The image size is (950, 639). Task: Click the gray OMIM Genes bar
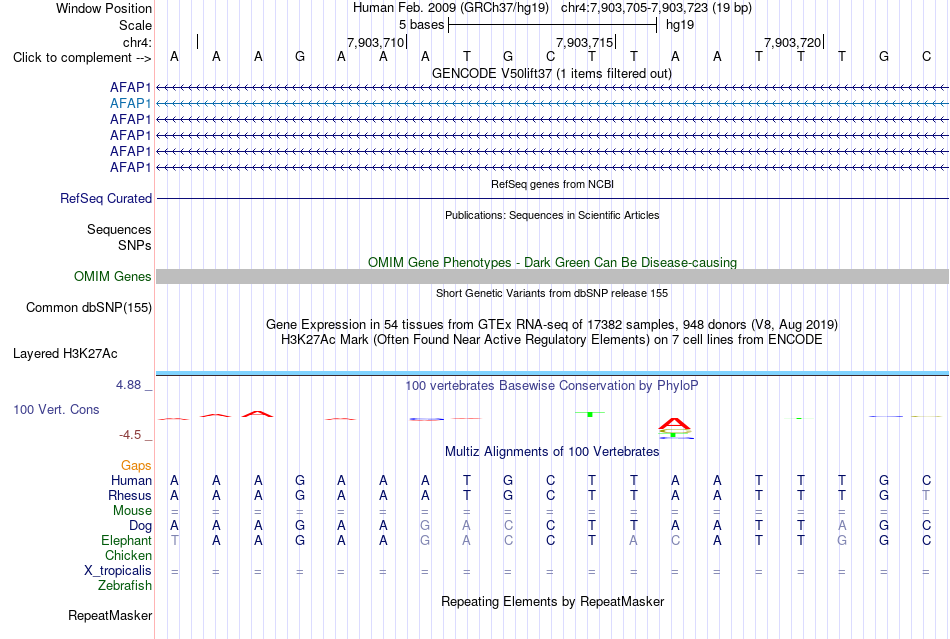click(x=552, y=277)
